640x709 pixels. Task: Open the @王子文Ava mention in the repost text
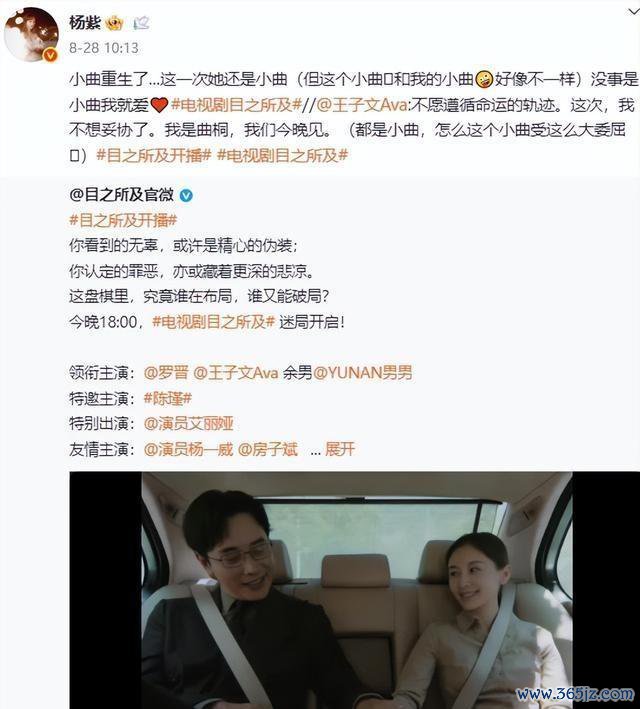(x=361, y=105)
